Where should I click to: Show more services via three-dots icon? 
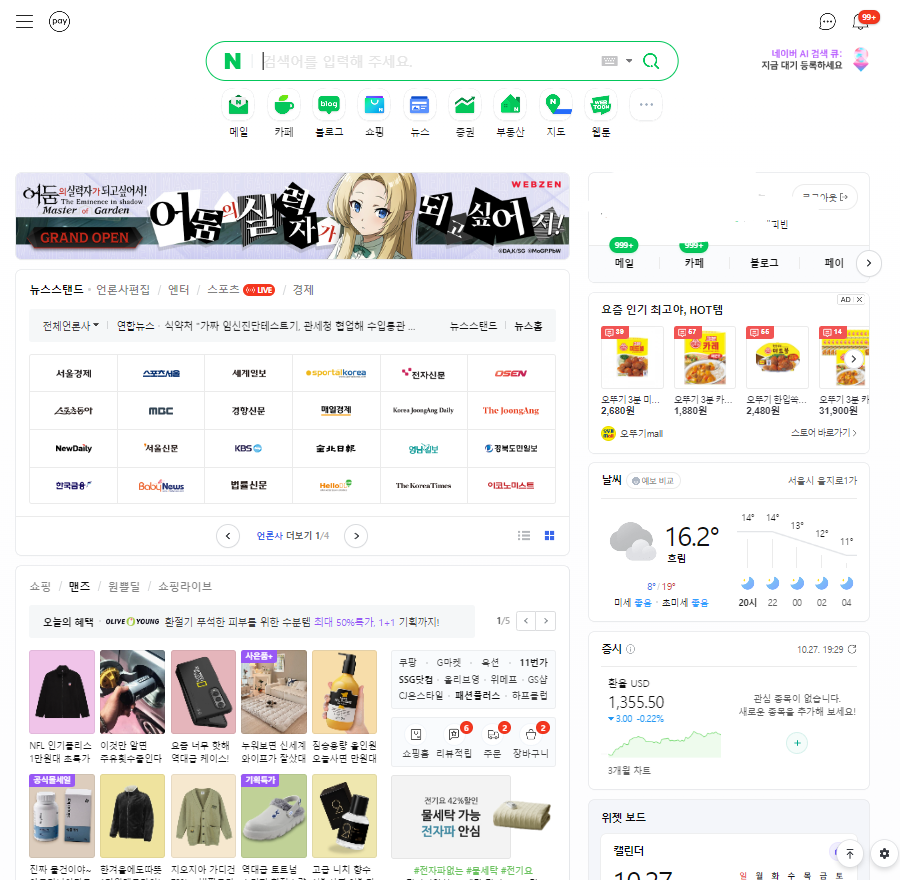[x=646, y=104]
